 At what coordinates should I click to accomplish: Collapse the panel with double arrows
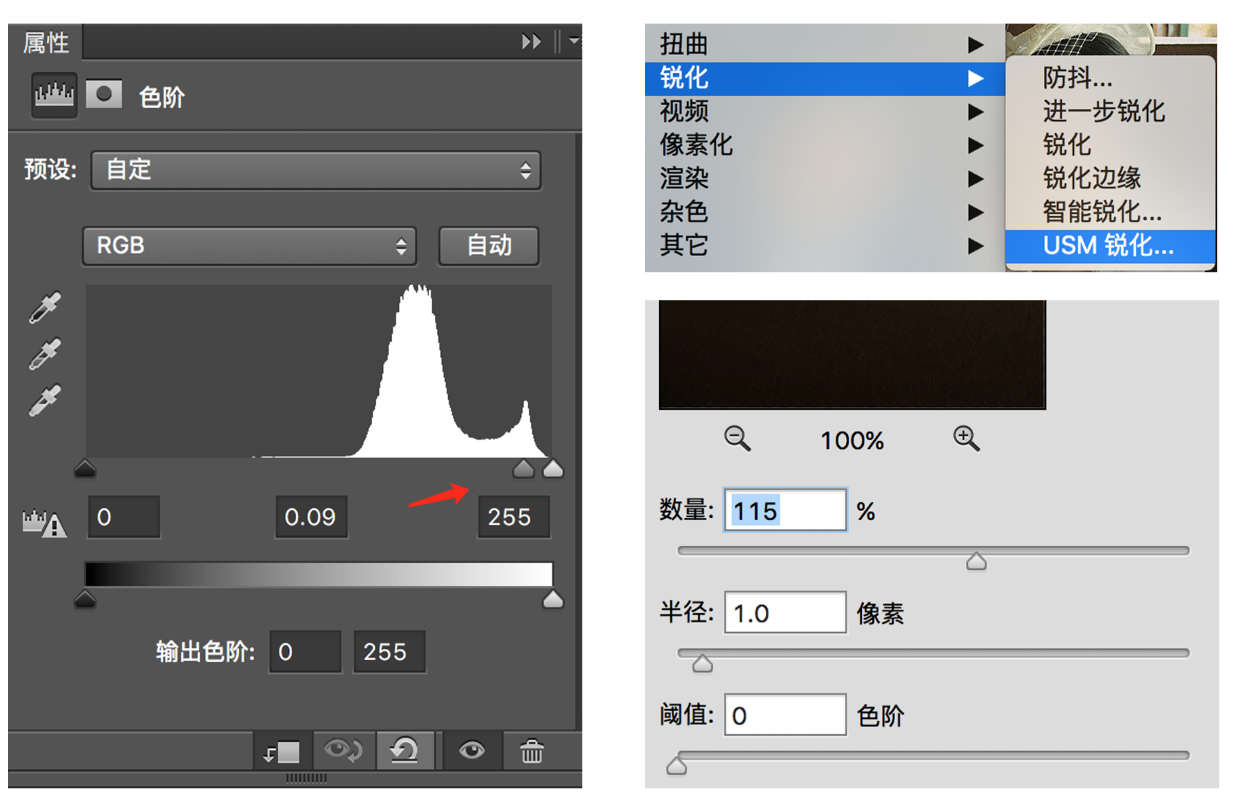pyautogui.click(x=532, y=42)
